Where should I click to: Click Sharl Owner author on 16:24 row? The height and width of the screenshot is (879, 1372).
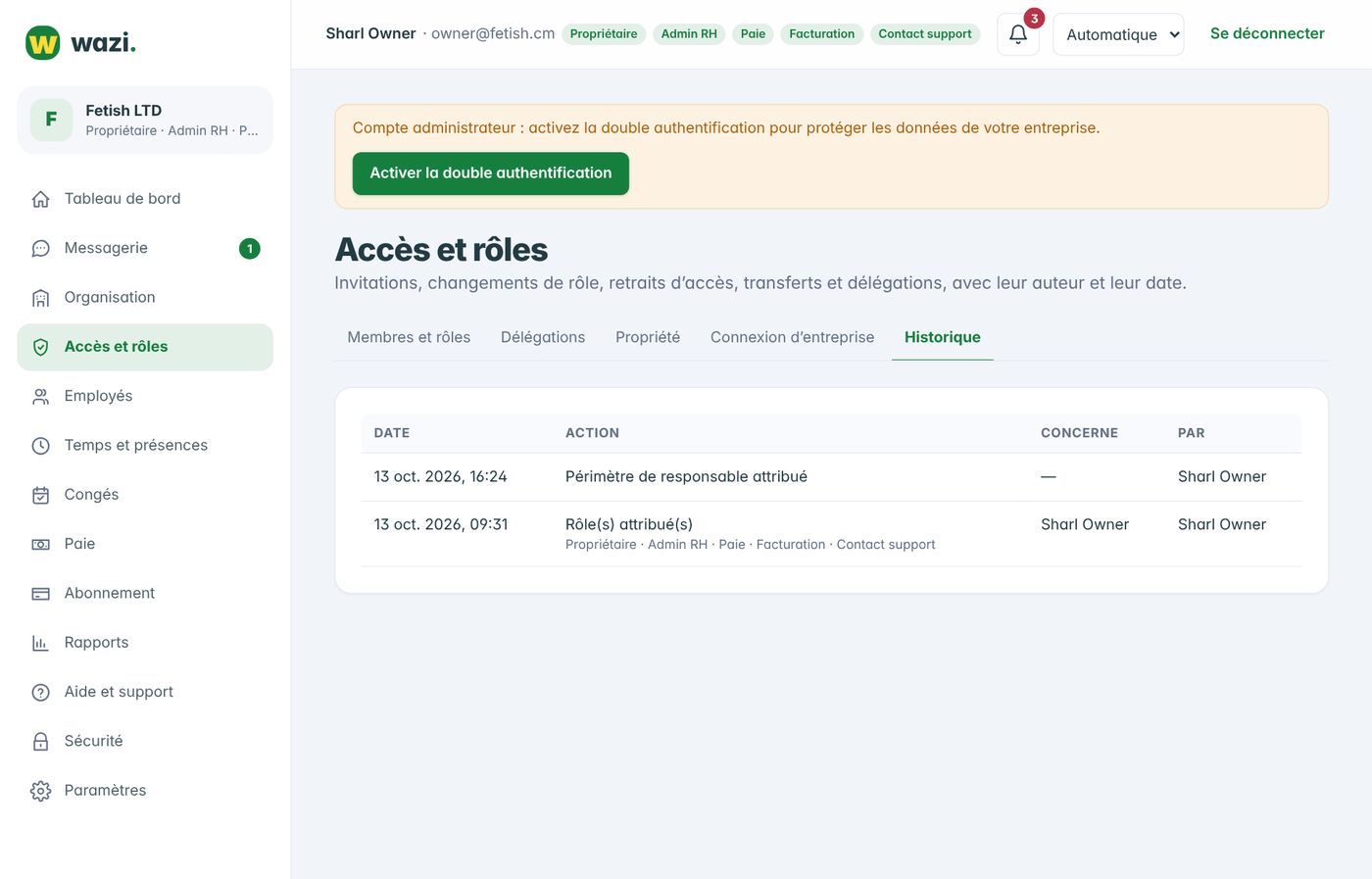tap(1222, 477)
